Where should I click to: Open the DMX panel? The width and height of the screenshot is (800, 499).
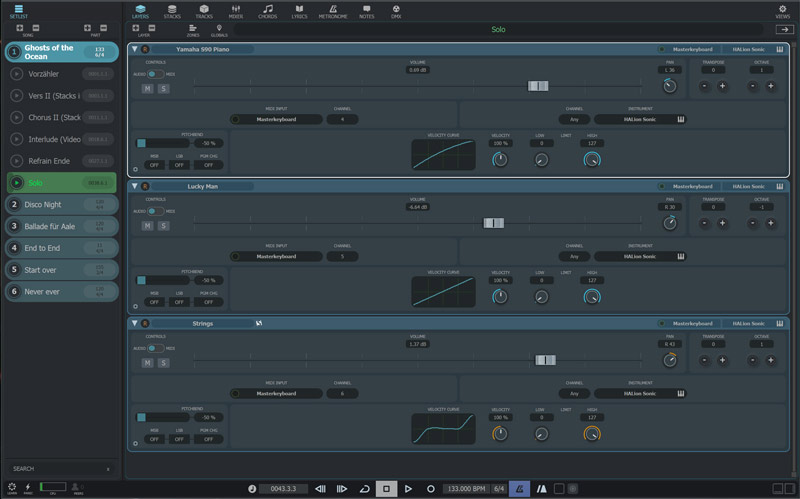(x=396, y=12)
